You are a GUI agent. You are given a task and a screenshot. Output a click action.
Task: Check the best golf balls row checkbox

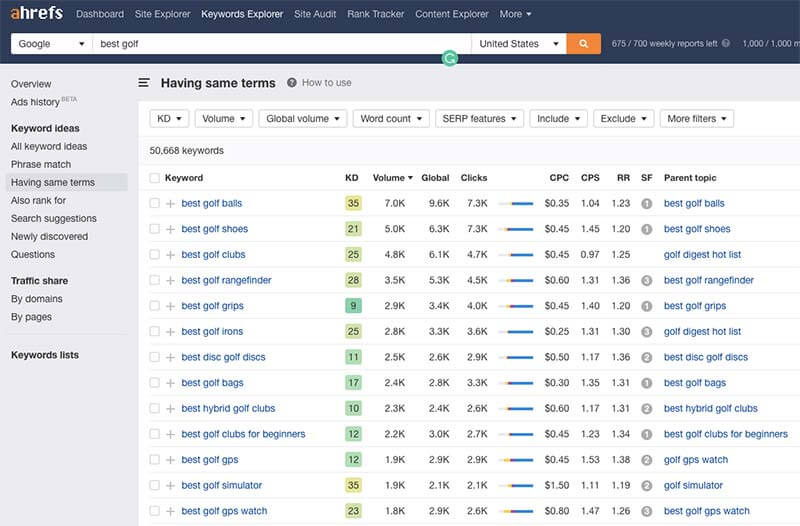154,203
